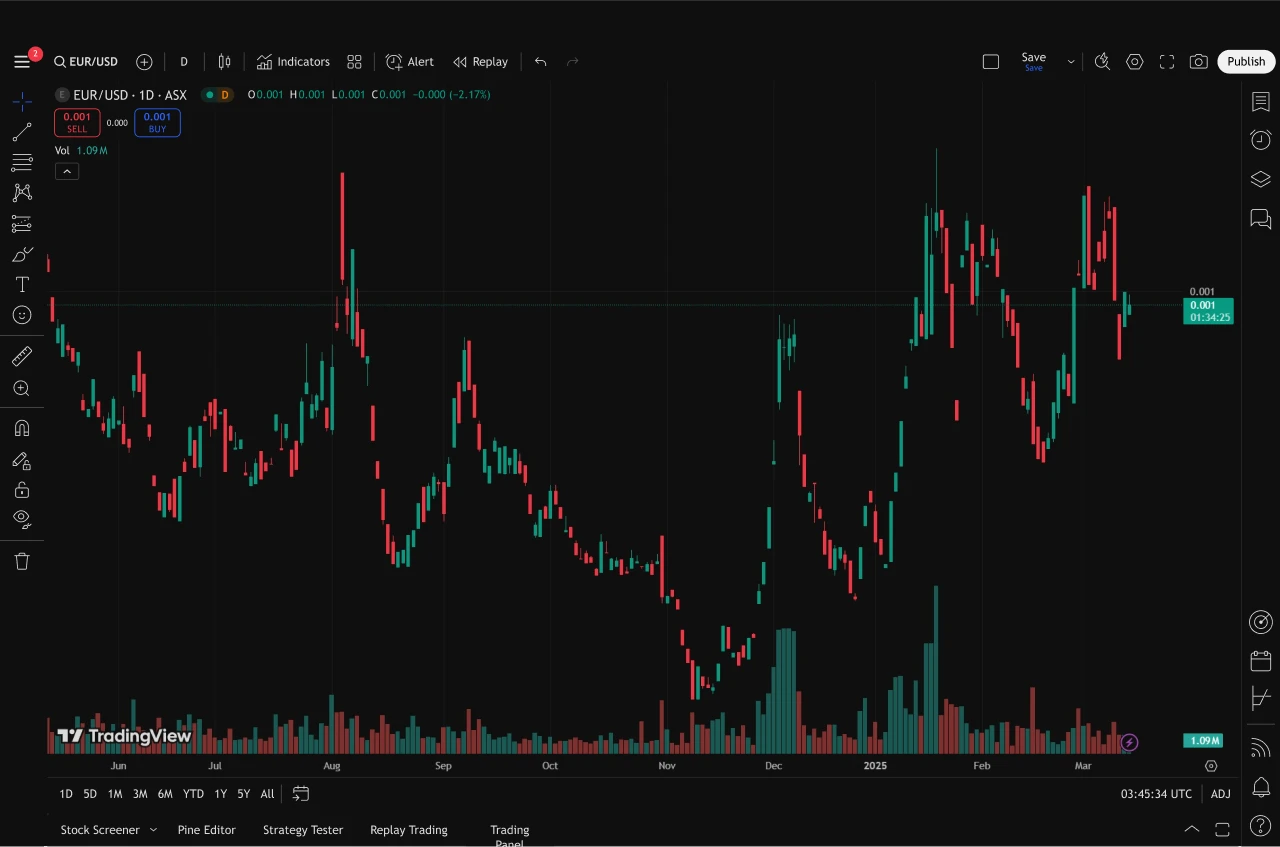Viewport: 1280px width, 847px height.
Task: Click the EUR/USD symbol search field
Action: click(86, 62)
